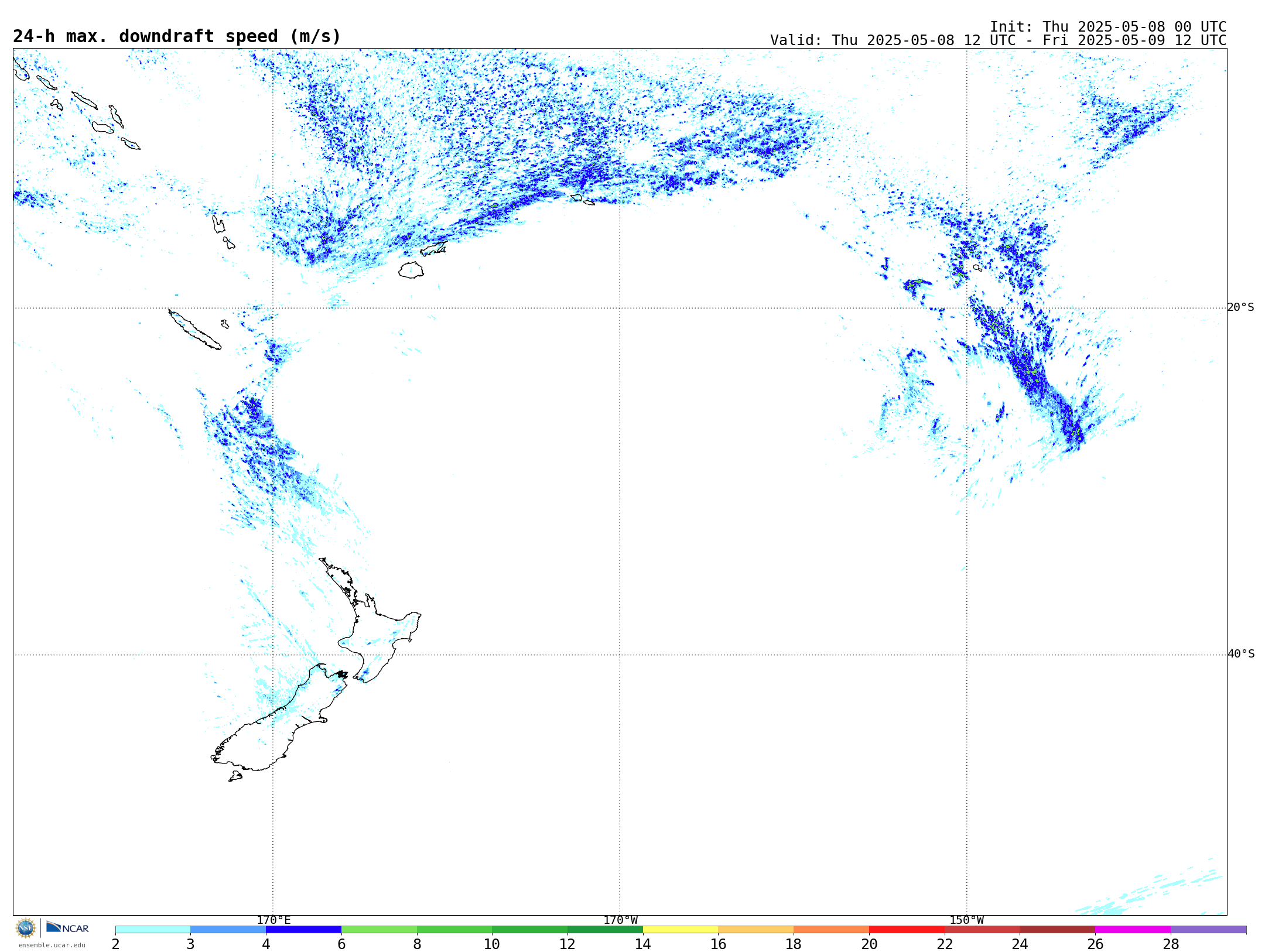This screenshot has height=952, width=1265.
Task: Click the 40°S latitude label
Action: click(1241, 654)
